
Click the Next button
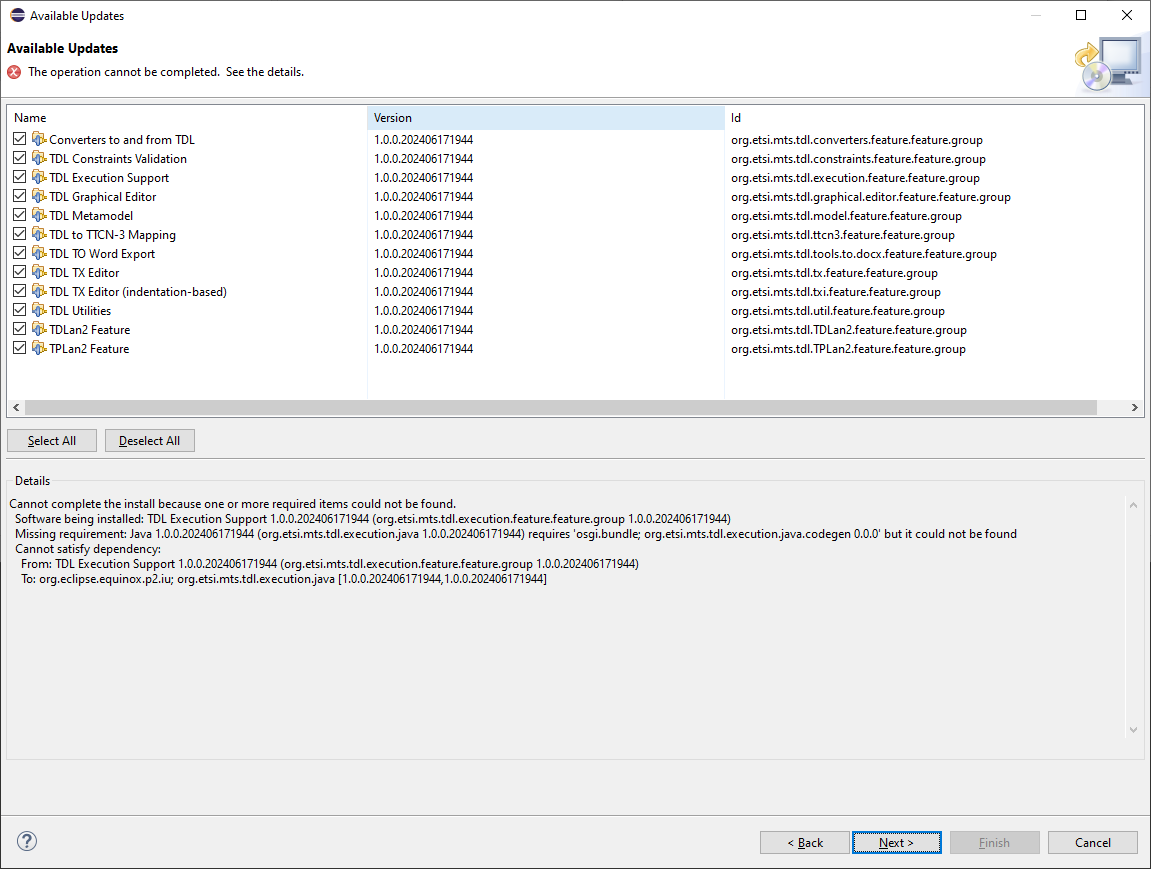click(896, 843)
